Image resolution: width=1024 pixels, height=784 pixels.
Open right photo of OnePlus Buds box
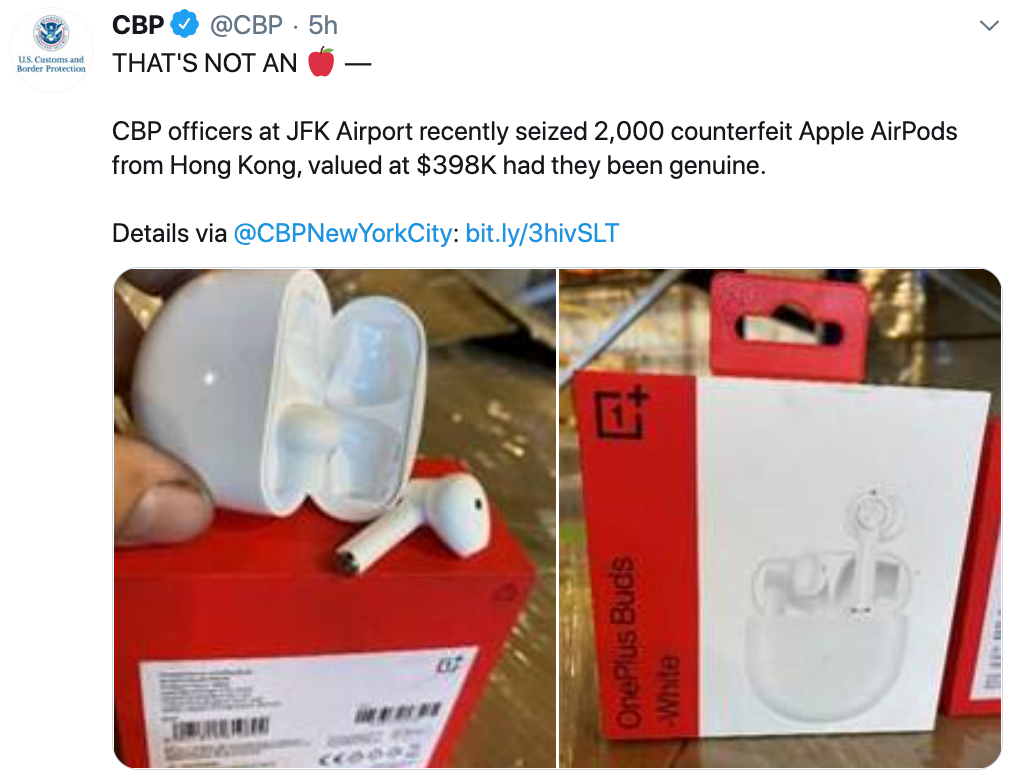tap(780, 518)
